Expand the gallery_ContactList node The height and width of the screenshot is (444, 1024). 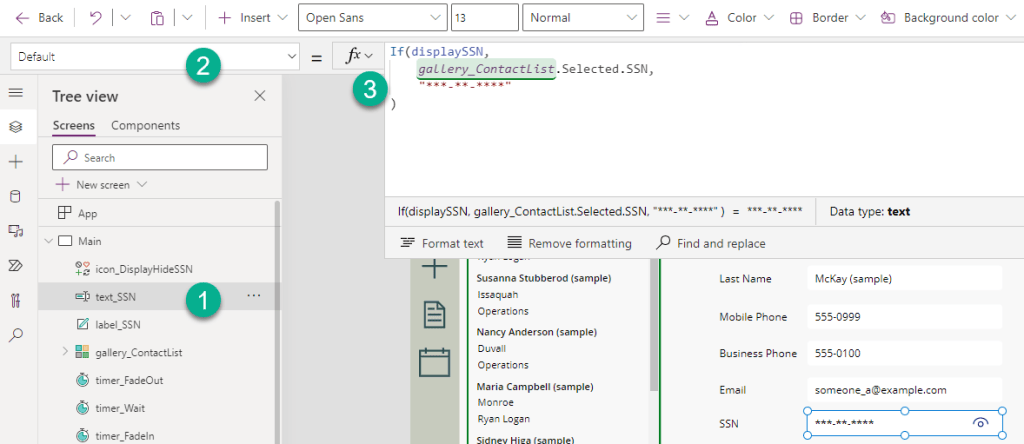[x=65, y=352]
